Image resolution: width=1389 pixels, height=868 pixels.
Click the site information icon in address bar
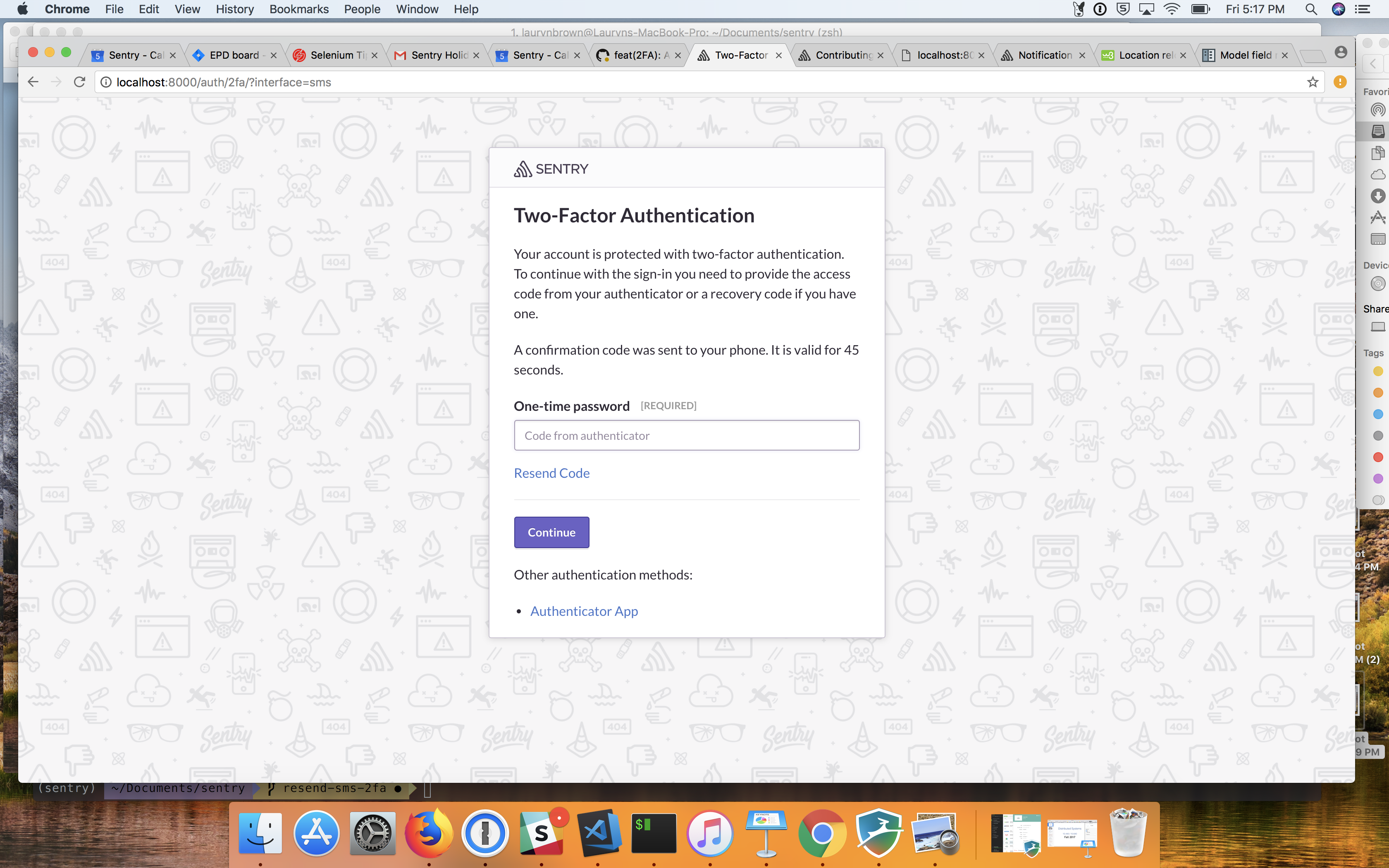point(106,82)
